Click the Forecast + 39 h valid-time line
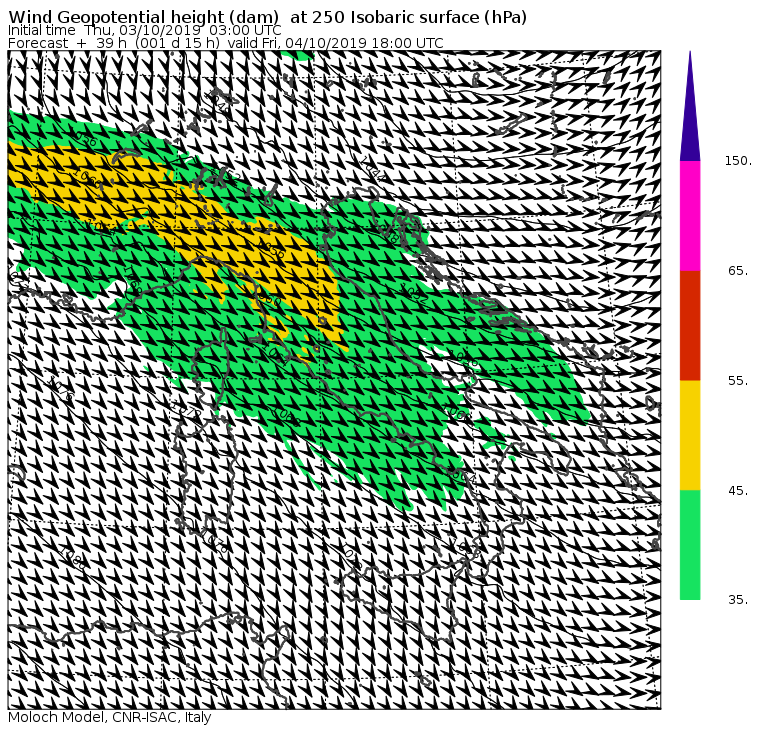This screenshot has height=731, width=760. pyautogui.click(x=226, y=43)
